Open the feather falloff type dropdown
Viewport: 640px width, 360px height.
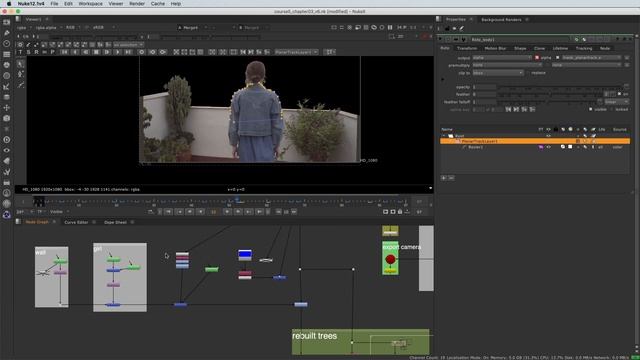[x=616, y=102]
